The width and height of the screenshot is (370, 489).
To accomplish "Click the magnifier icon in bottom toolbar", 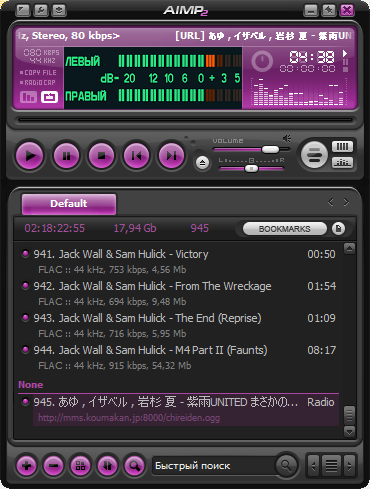I will 134,466.
